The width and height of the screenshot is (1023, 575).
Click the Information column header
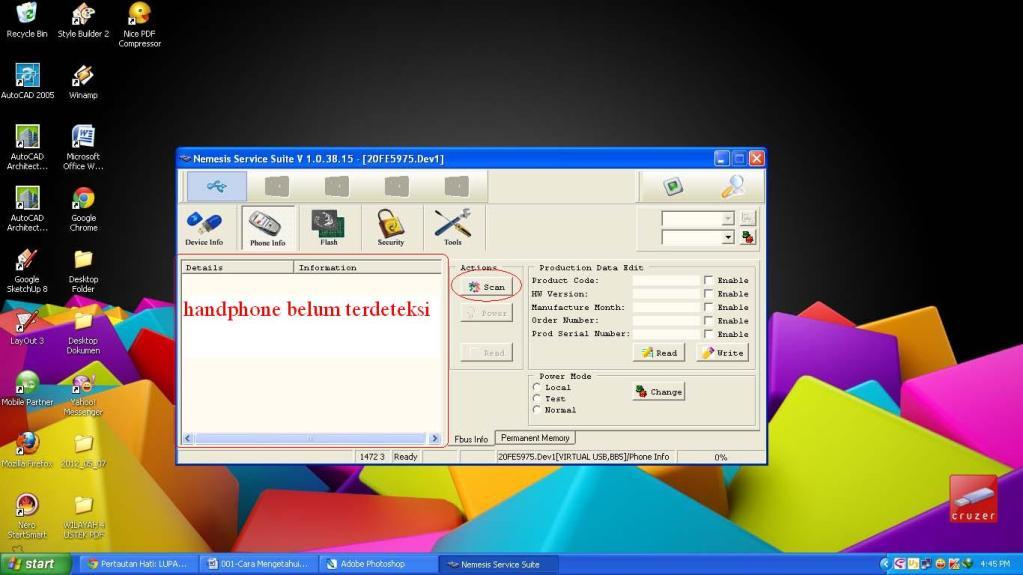pyautogui.click(x=368, y=268)
